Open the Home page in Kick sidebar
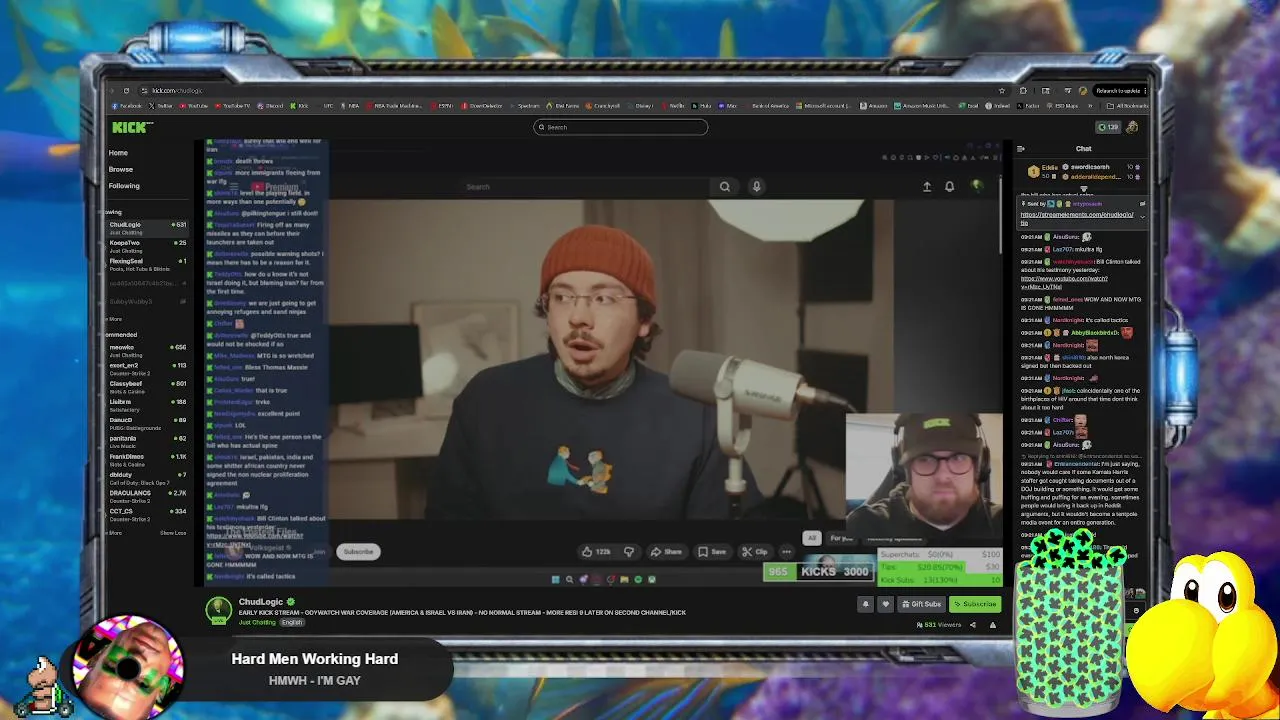1280x720 pixels. click(118, 153)
